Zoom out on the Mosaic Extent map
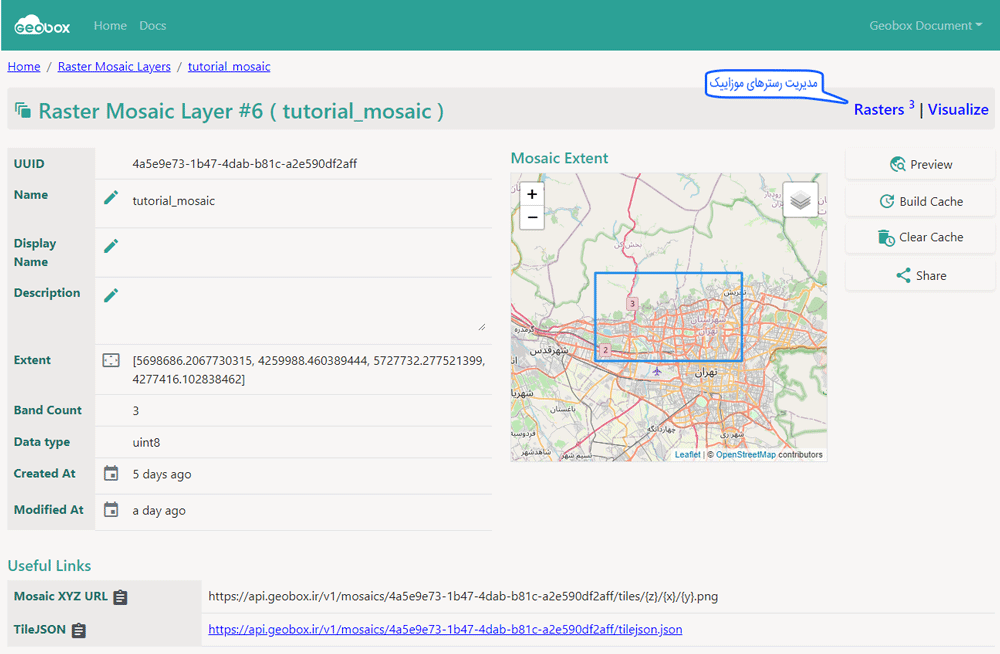 pyautogui.click(x=532, y=217)
